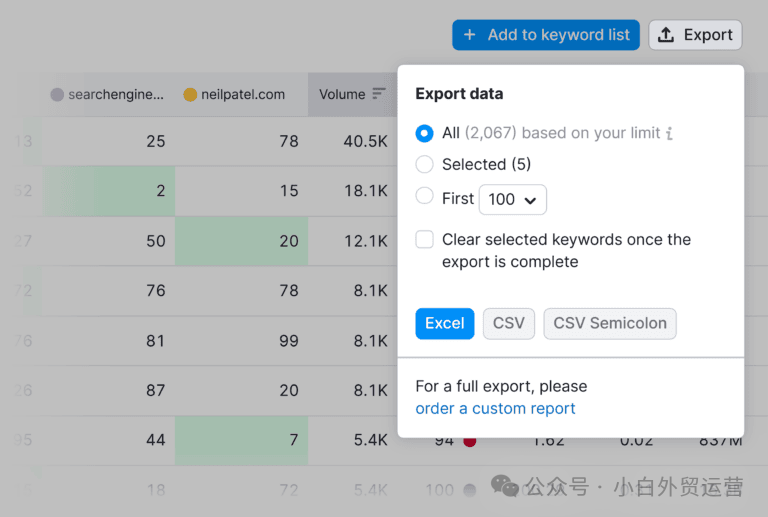
Task: Click the chevron in the 100 selector
Action: [530, 200]
